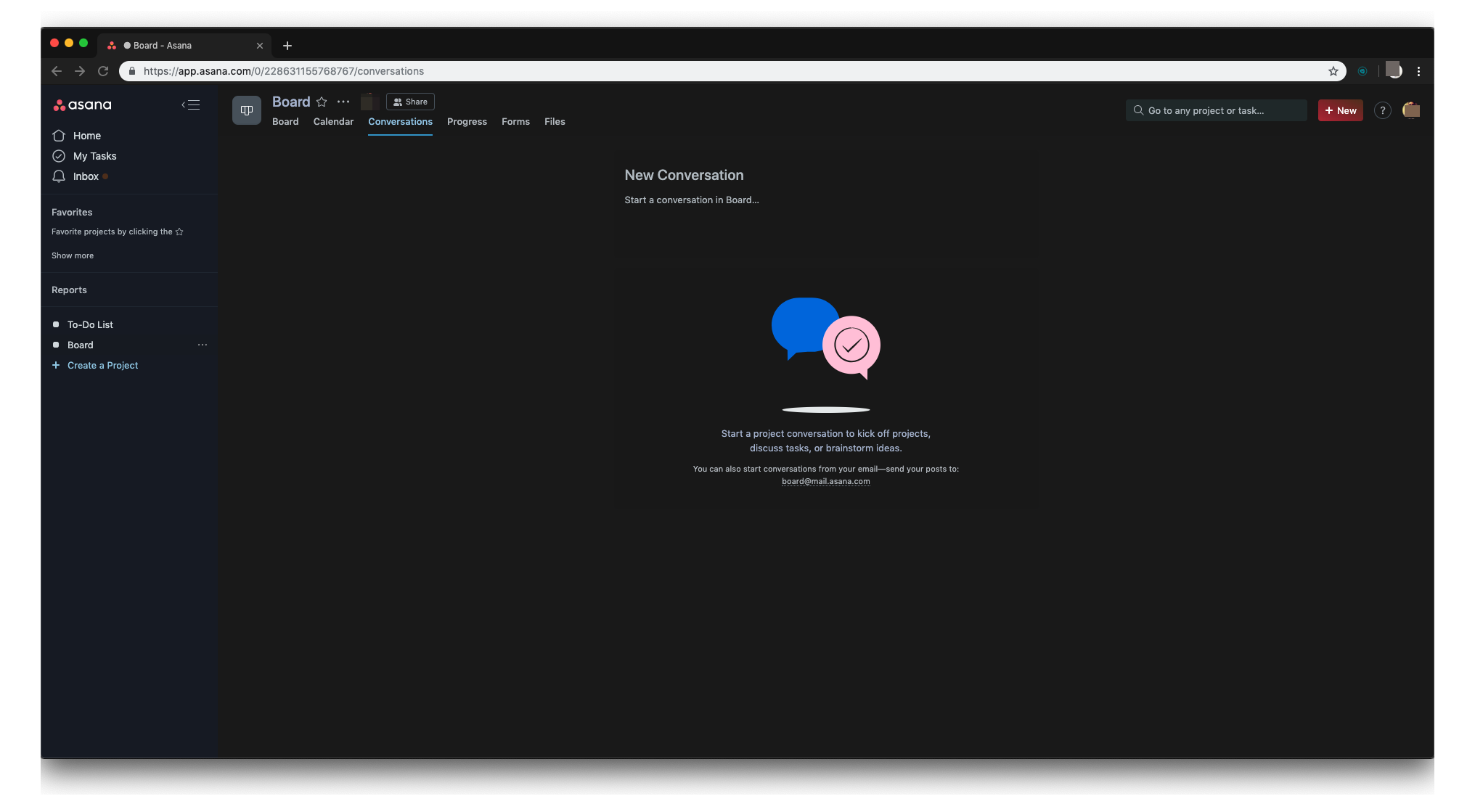Click the Board project in sidebar
The image size is (1475, 812).
tap(80, 344)
